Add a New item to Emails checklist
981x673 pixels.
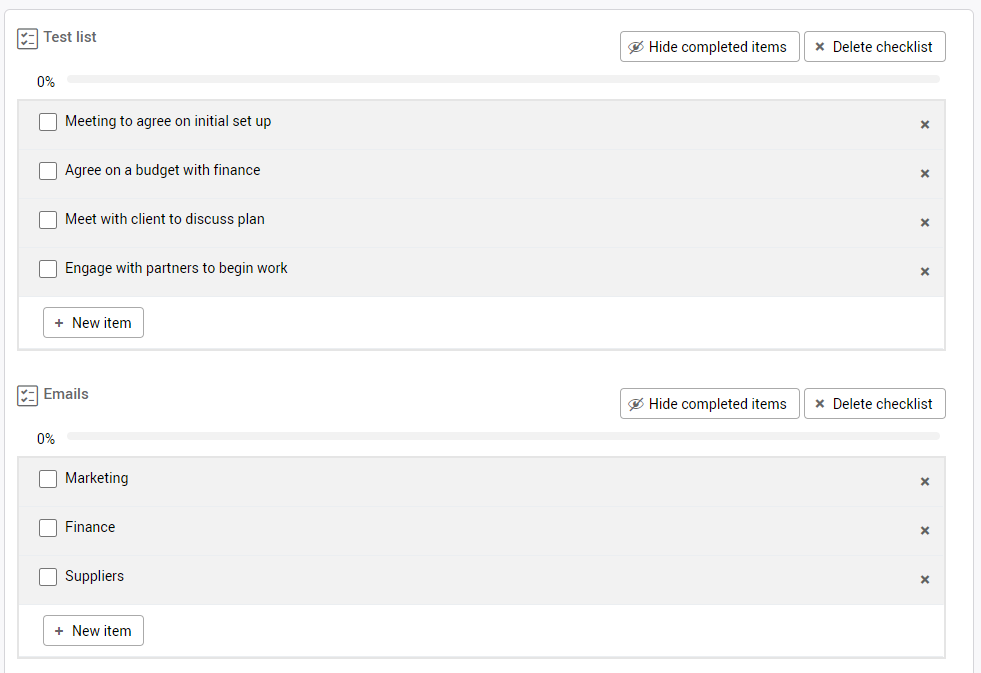point(93,631)
